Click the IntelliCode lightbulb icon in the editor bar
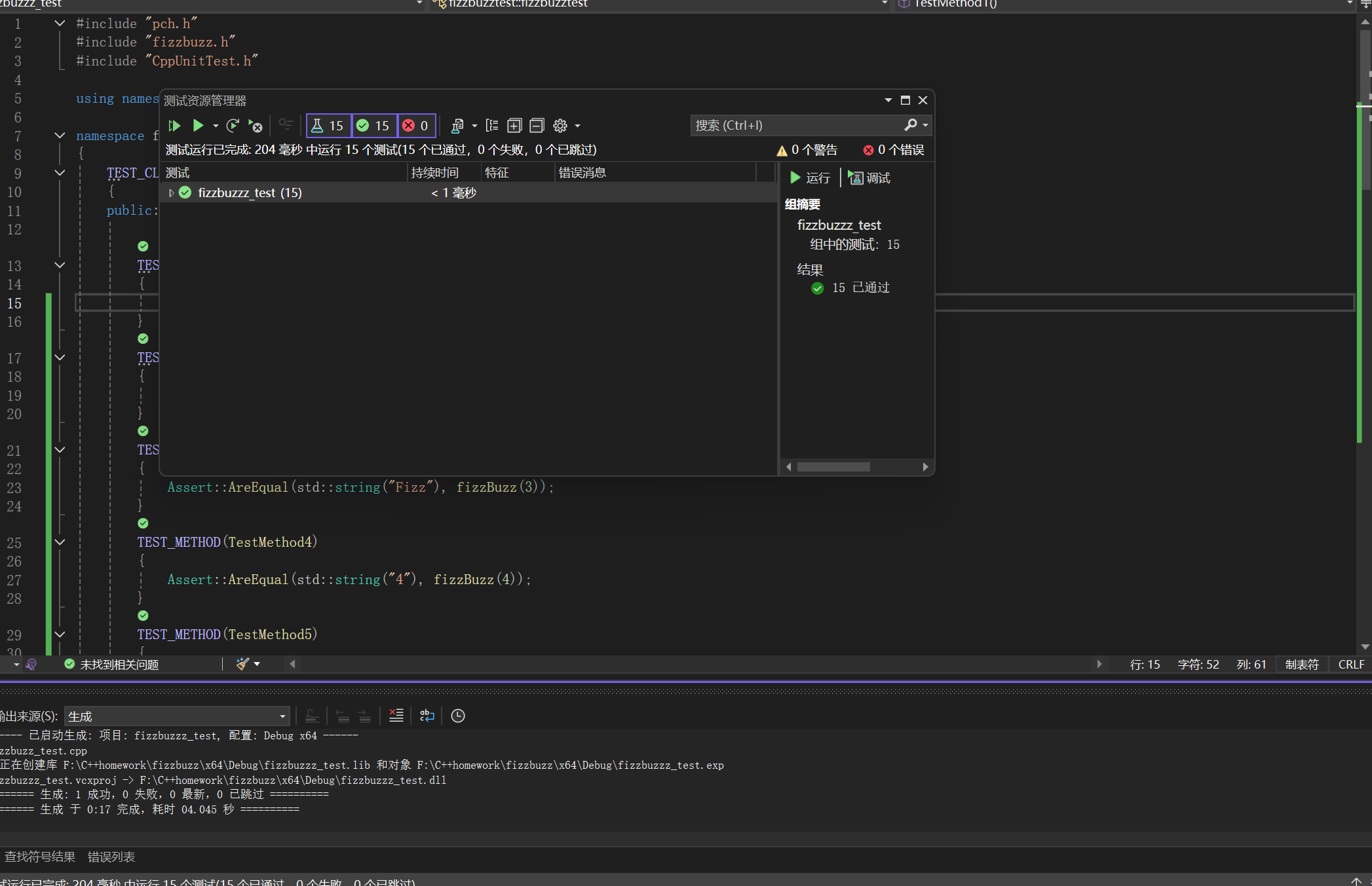The width and height of the screenshot is (1372, 886). (31, 664)
